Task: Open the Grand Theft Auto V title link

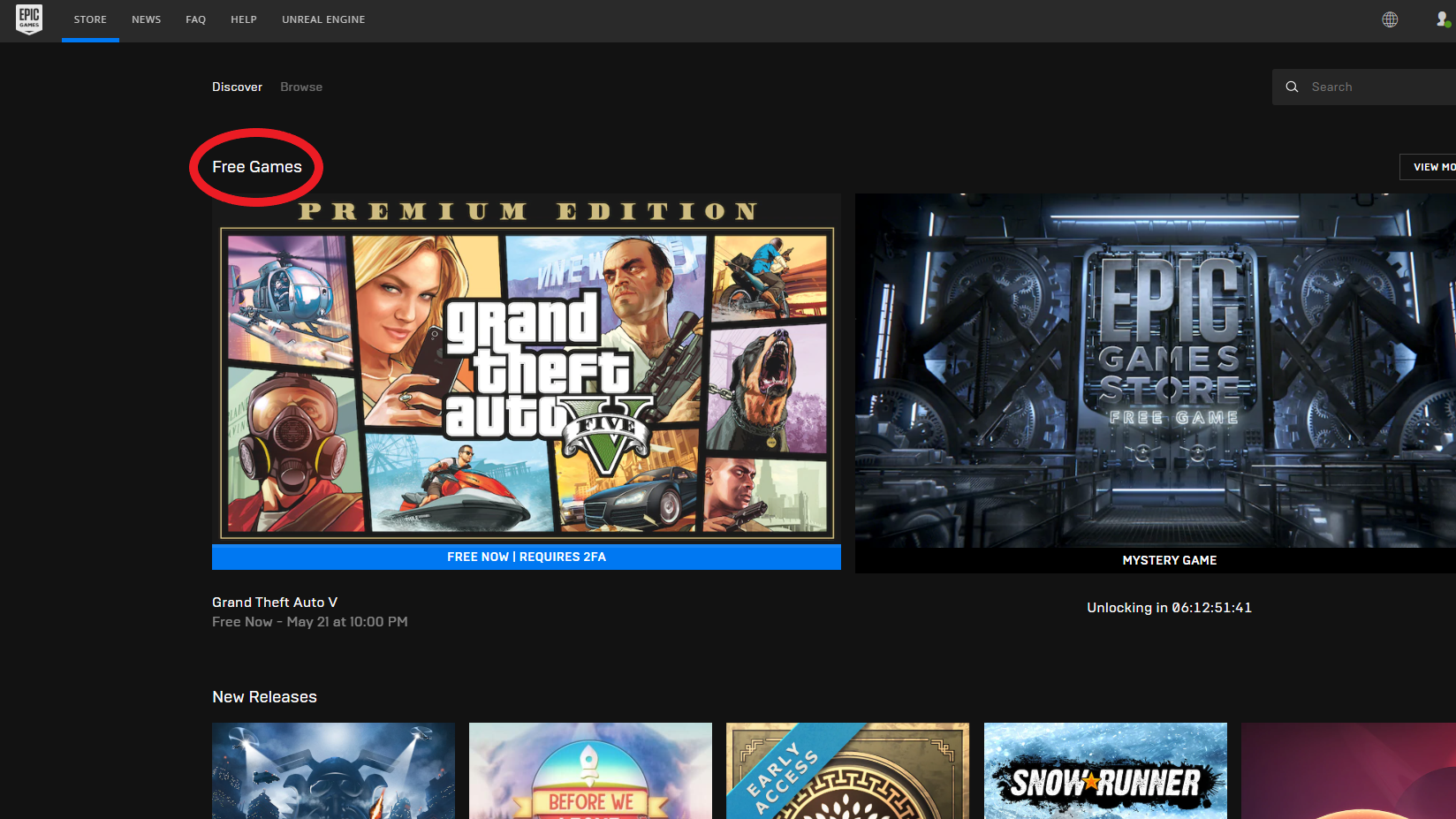Action: click(275, 602)
